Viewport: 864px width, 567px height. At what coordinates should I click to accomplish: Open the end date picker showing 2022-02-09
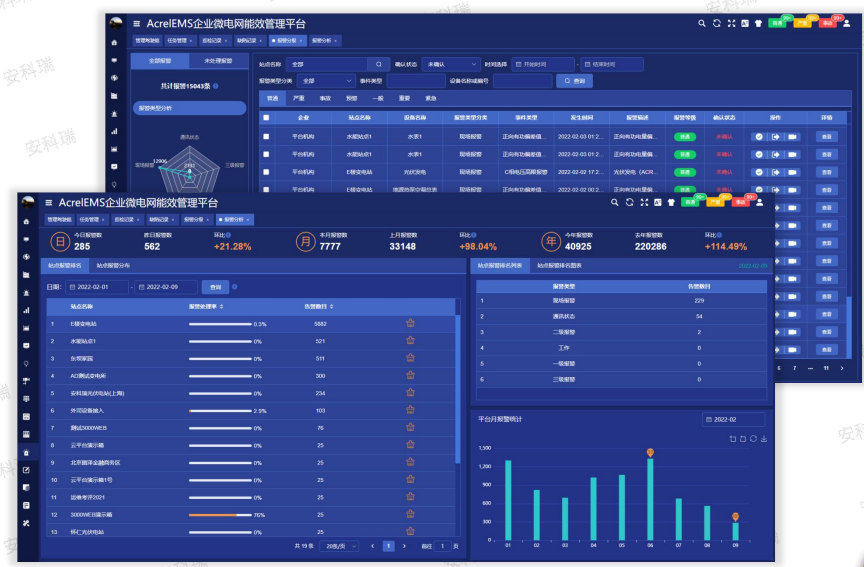166,287
